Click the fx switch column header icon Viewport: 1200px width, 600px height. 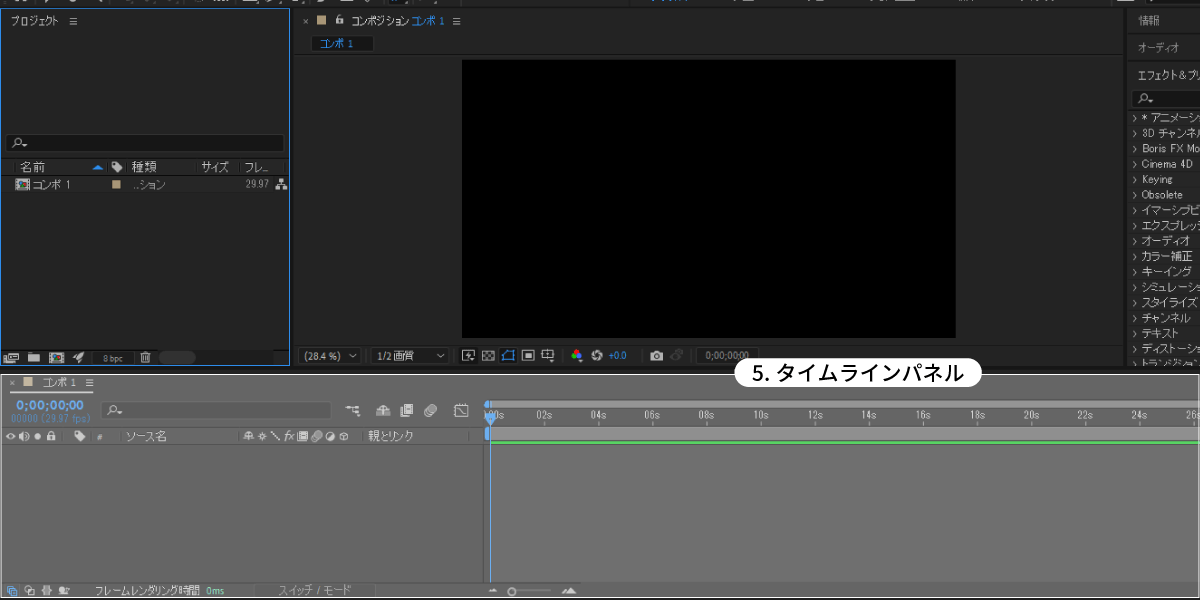[288, 437]
